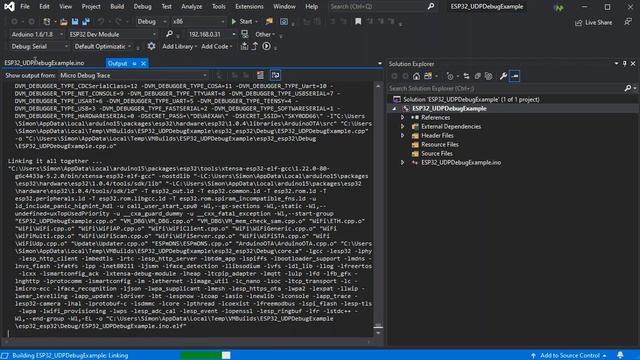This screenshot has height=360, width=640.
Task: Click the Output window vertical scrollbar
Action: coord(378,208)
